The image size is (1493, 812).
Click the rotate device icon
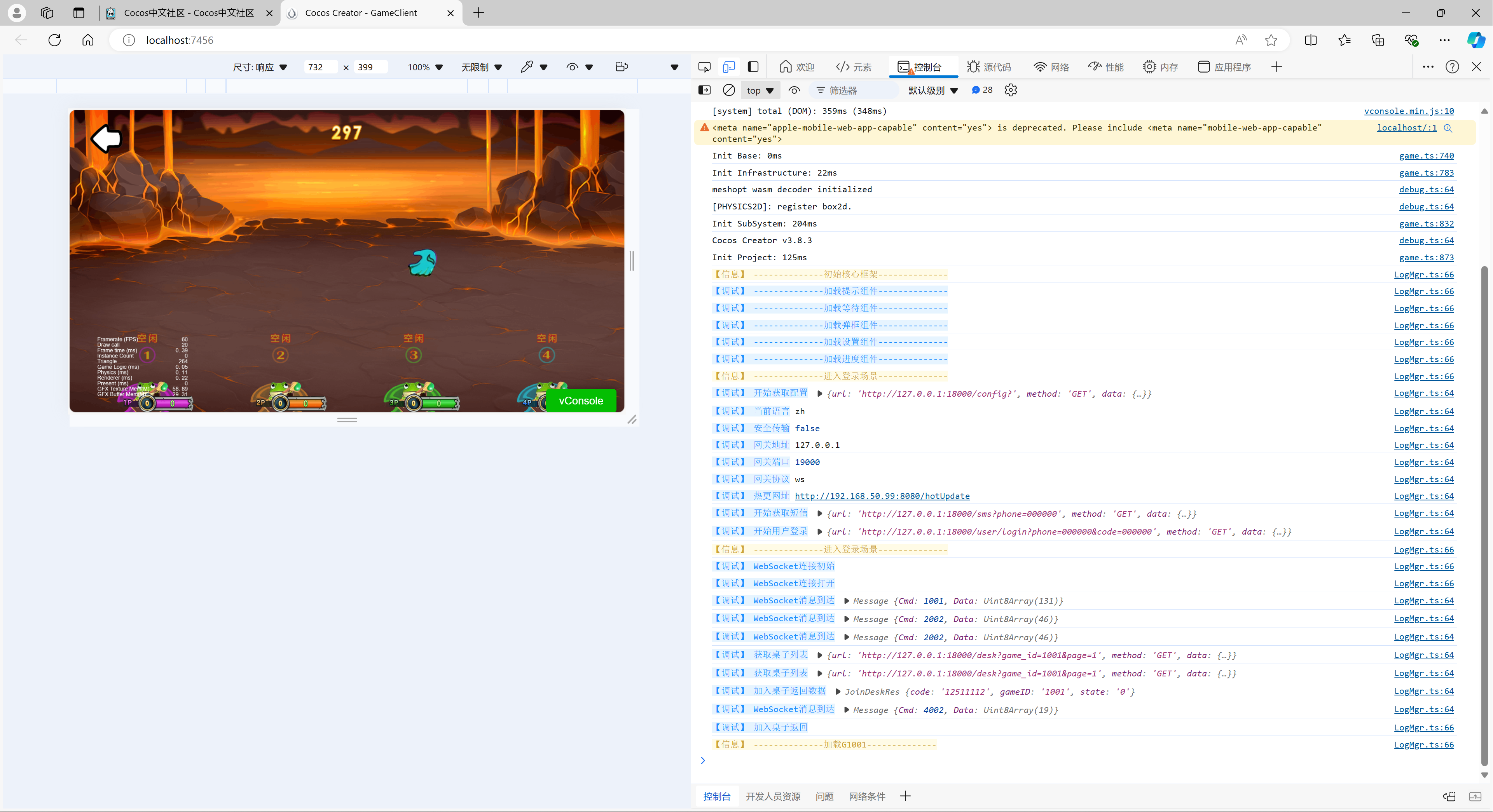click(x=621, y=67)
